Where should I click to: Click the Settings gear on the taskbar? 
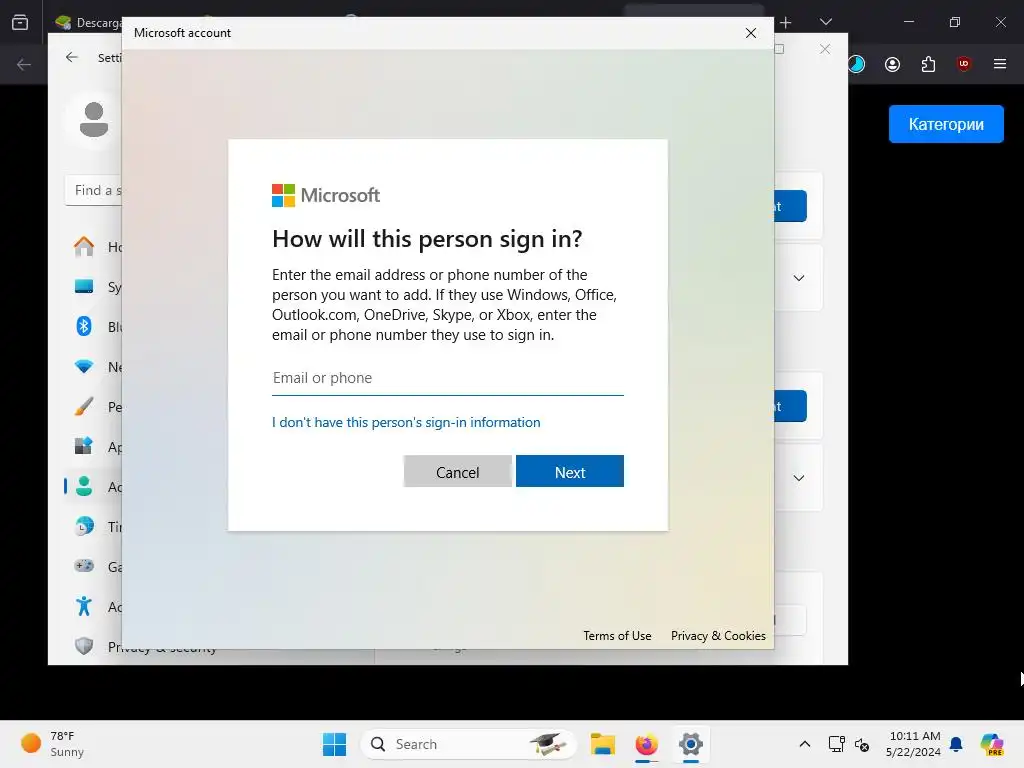690,744
